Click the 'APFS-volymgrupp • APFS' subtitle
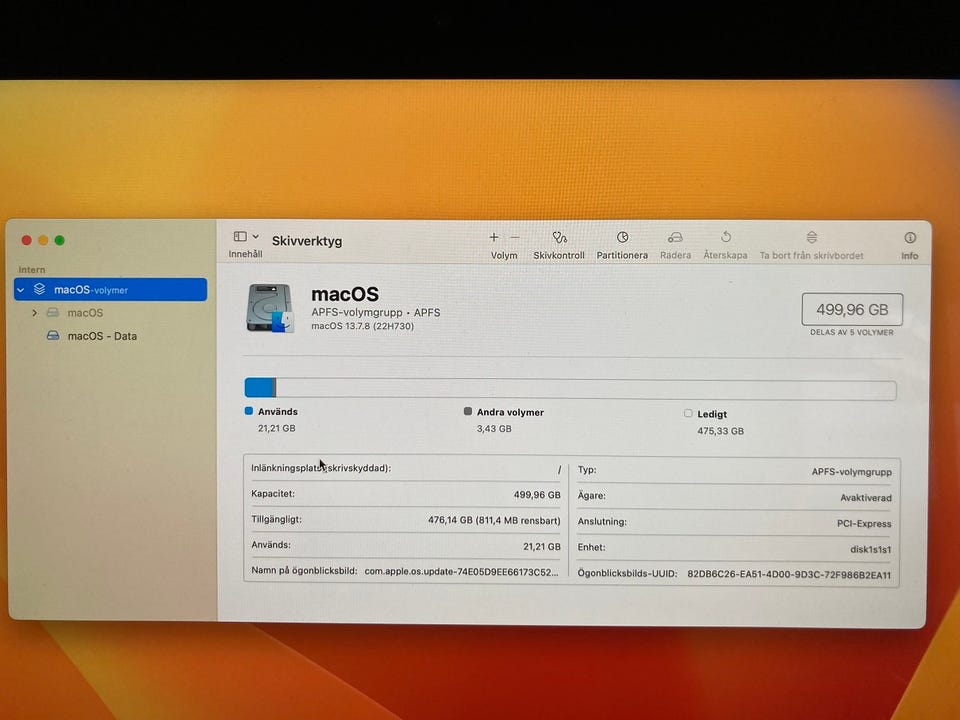960x720 pixels. click(376, 312)
